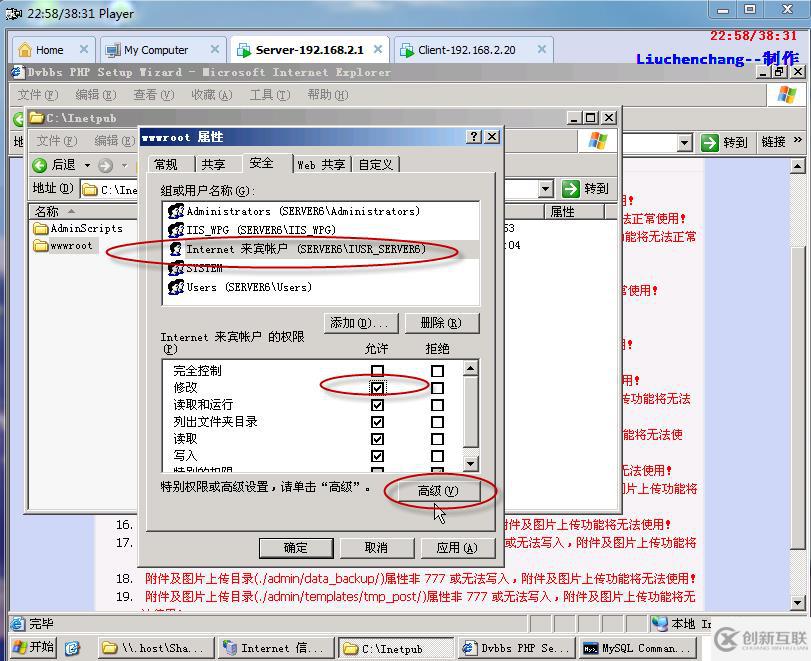Click the 删除(R) button

coord(442,323)
